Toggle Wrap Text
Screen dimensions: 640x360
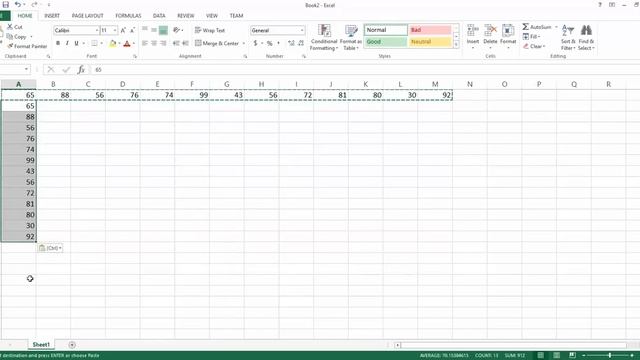(x=210, y=30)
